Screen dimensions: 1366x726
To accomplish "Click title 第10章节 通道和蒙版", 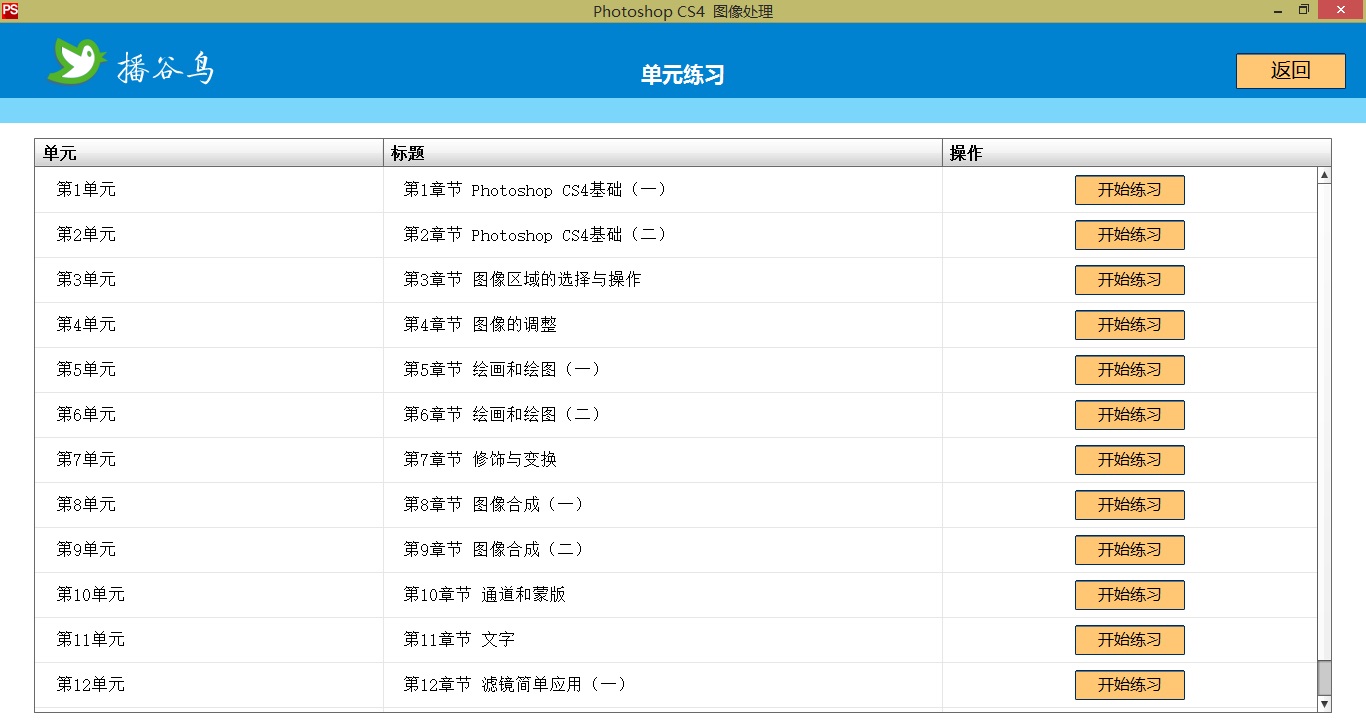I will pyautogui.click(x=485, y=594).
